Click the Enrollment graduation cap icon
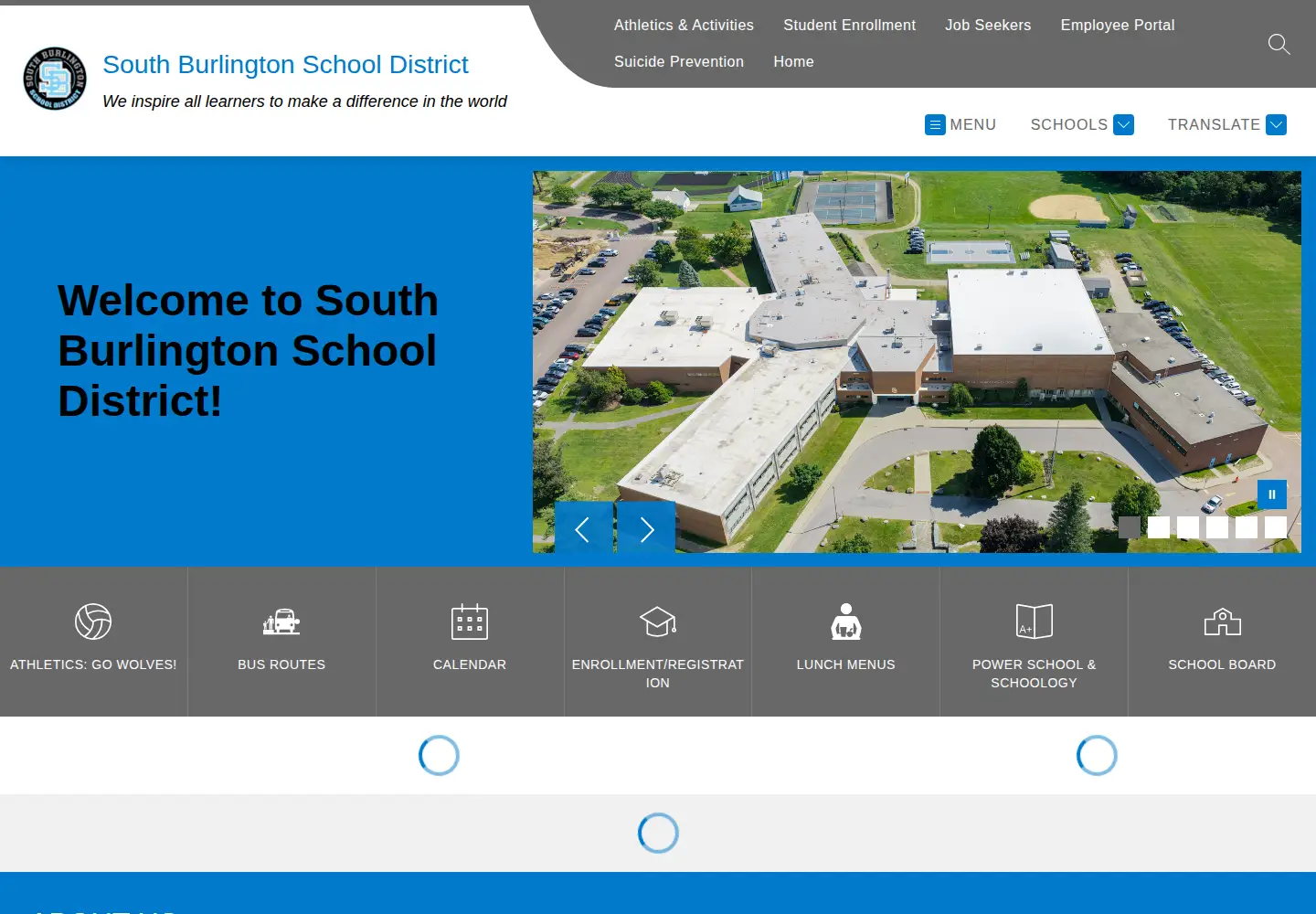 tap(658, 622)
